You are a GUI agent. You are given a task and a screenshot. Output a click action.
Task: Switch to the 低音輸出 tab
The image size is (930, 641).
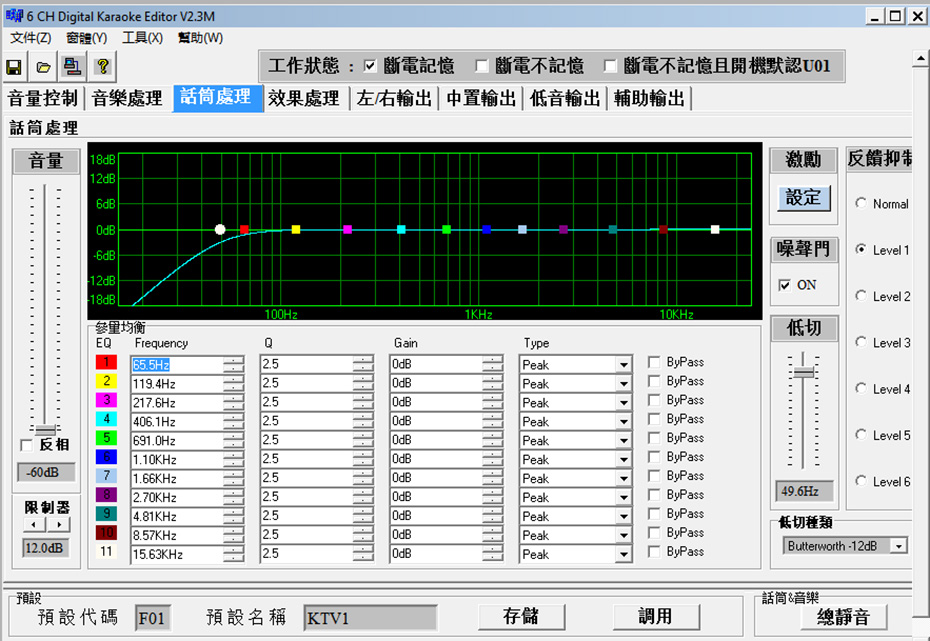(565, 98)
